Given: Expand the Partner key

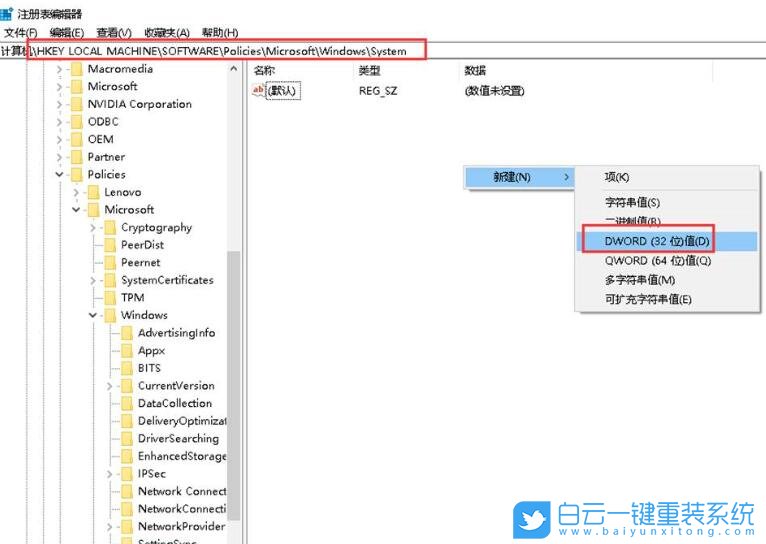Looking at the screenshot, I should pos(59,157).
